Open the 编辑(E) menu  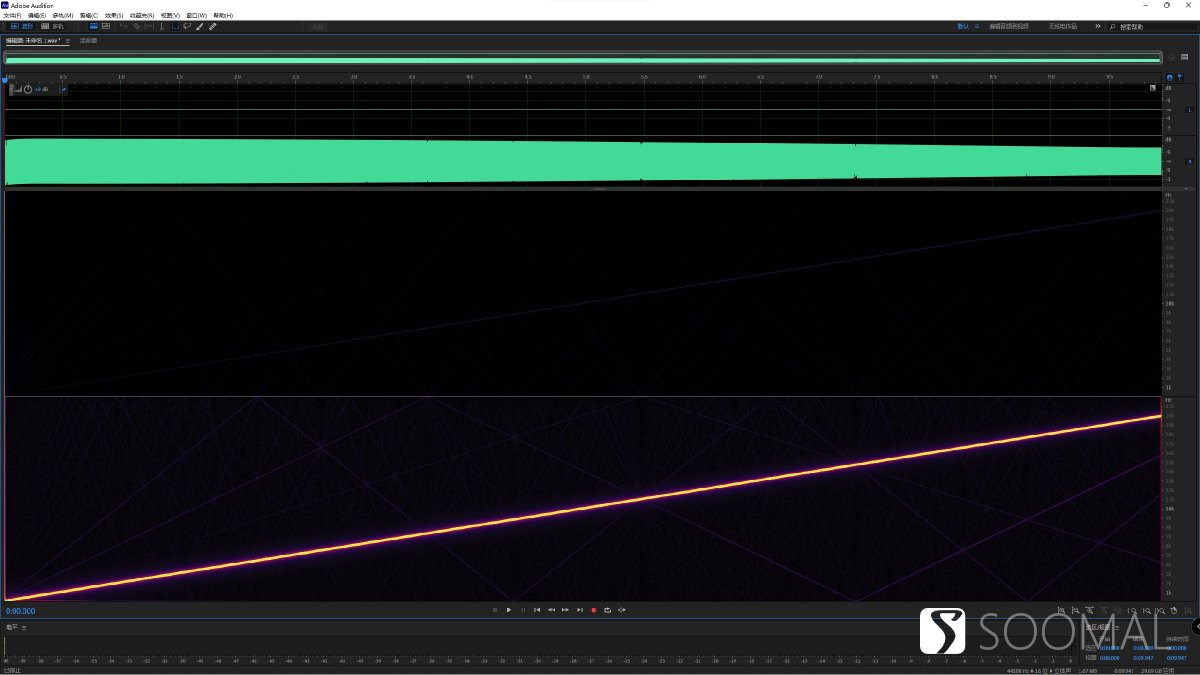36,15
